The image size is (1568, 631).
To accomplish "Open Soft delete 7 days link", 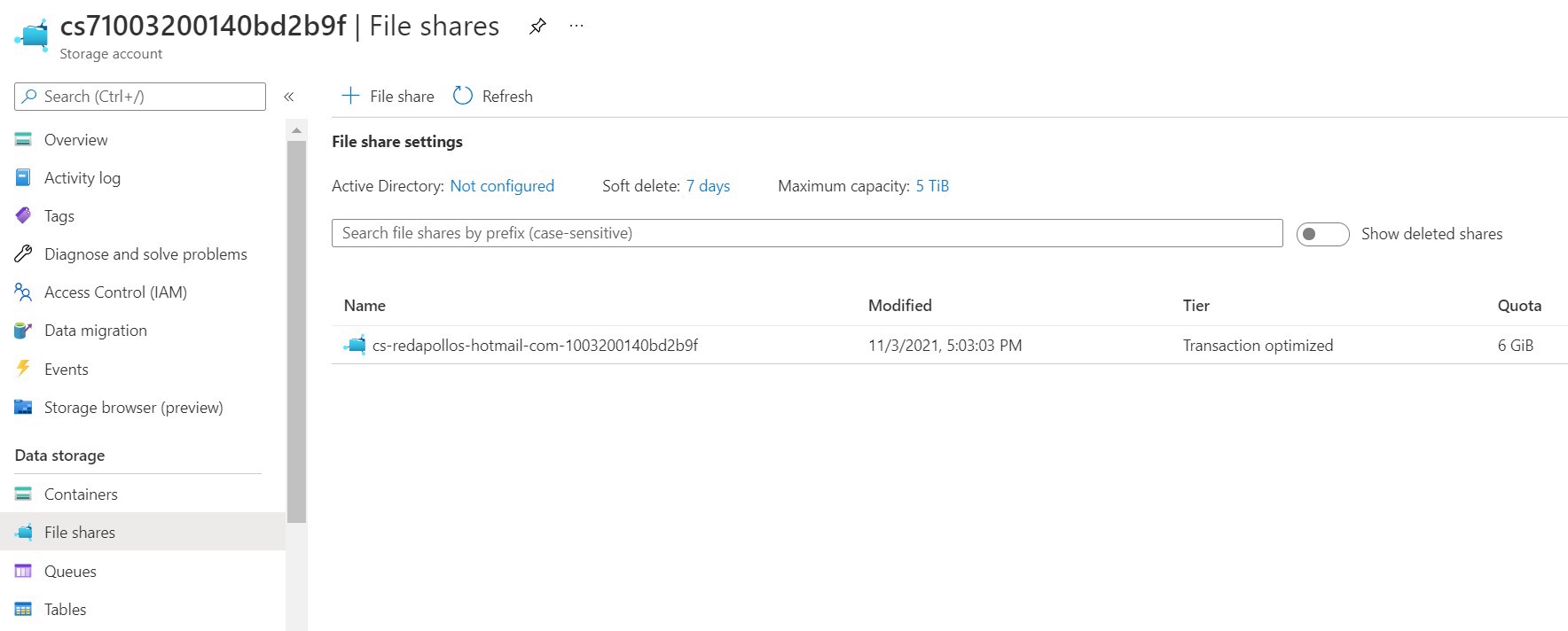I will [x=708, y=186].
